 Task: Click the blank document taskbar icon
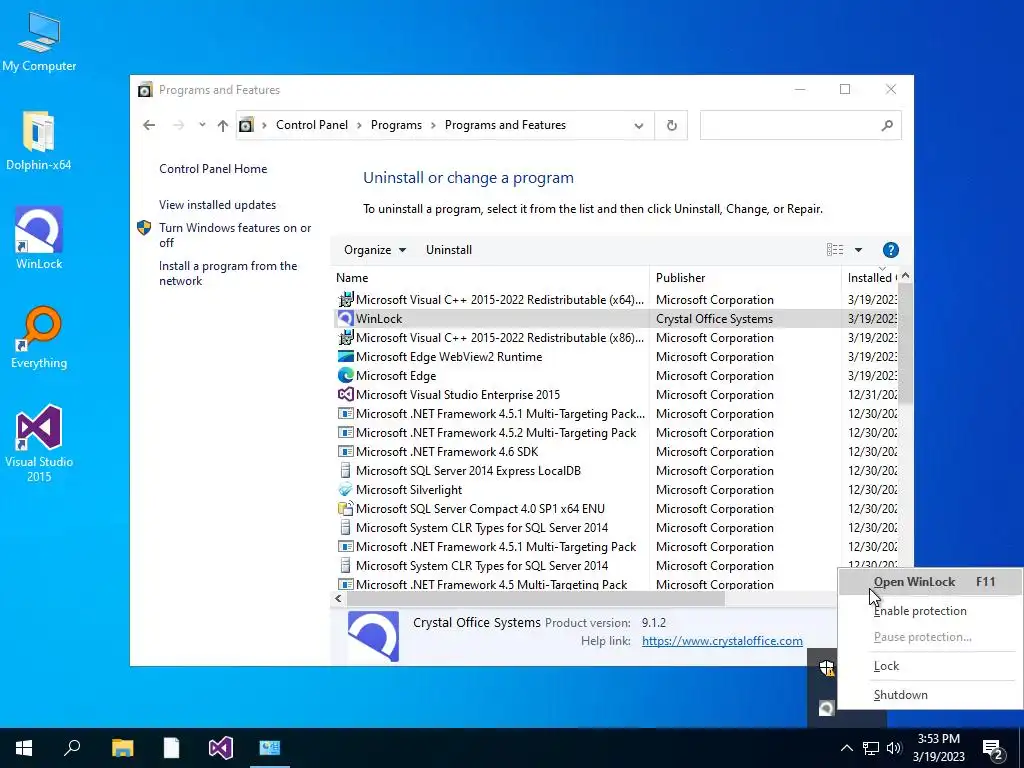point(171,748)
